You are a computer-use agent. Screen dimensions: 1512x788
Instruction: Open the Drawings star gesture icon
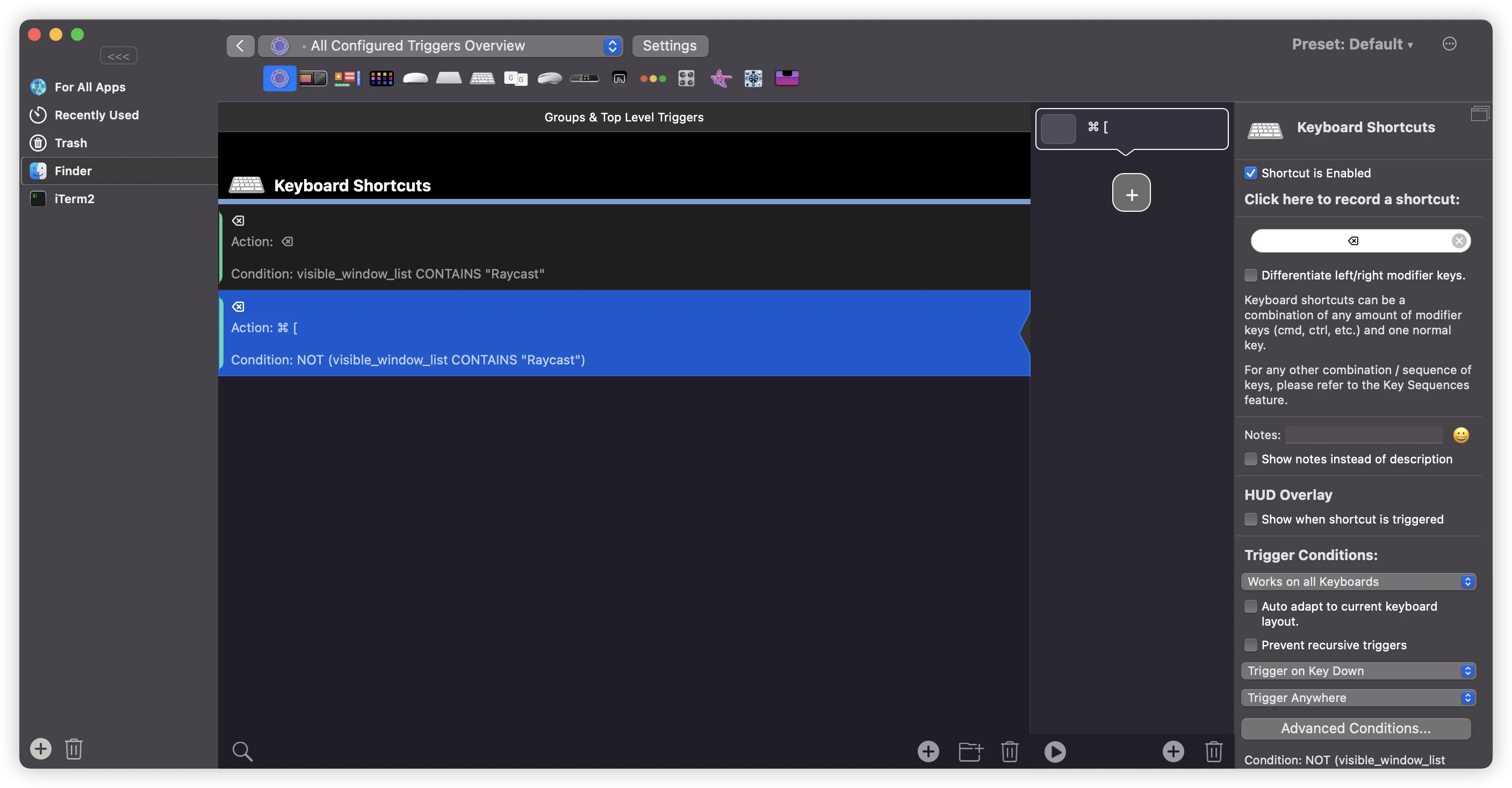coord(721,78)
